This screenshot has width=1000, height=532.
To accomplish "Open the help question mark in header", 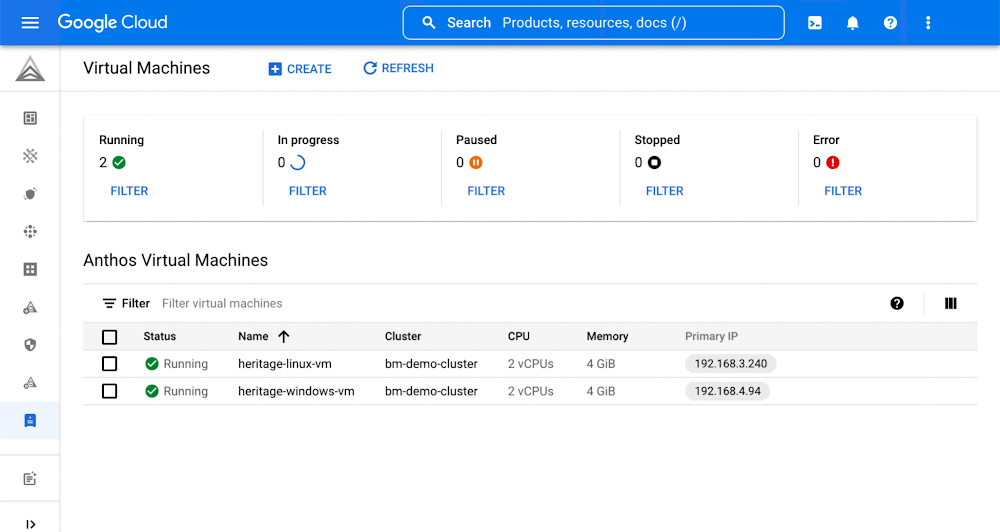I will [890, 23].
